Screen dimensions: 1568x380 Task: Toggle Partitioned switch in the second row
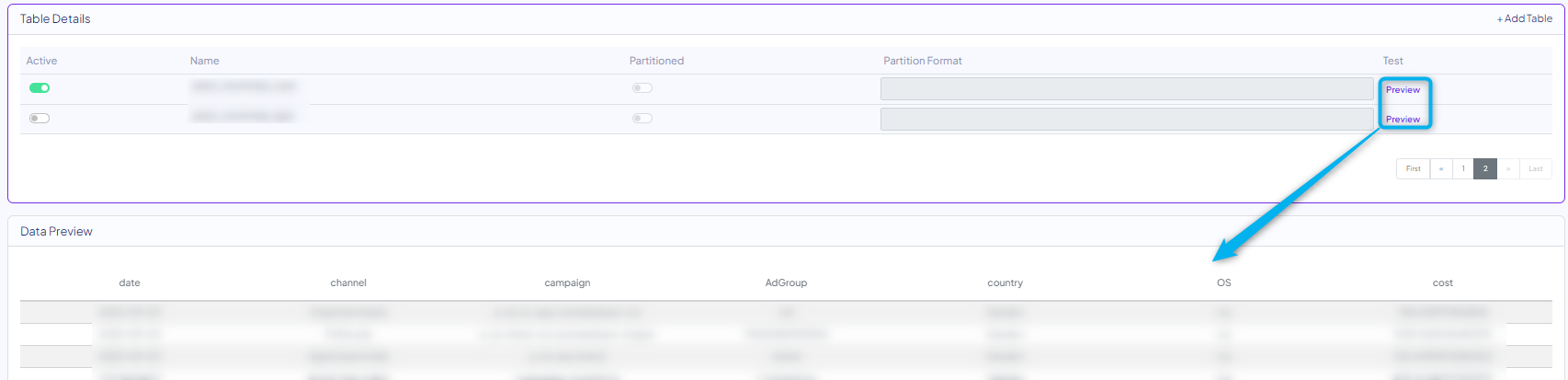(642, 119)
